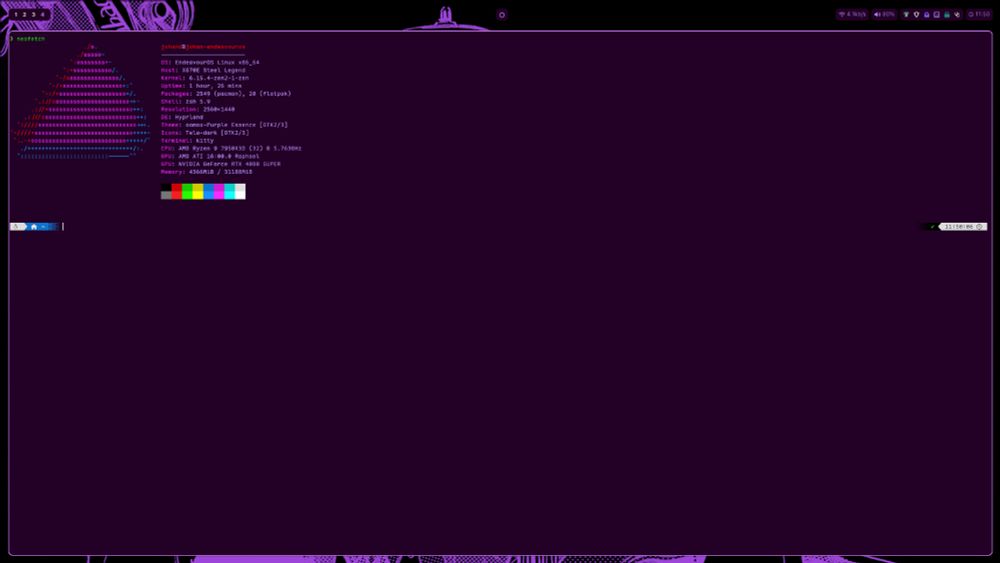
Task: Click the "Shell: zsh 5.9" line
Action: 185,101
